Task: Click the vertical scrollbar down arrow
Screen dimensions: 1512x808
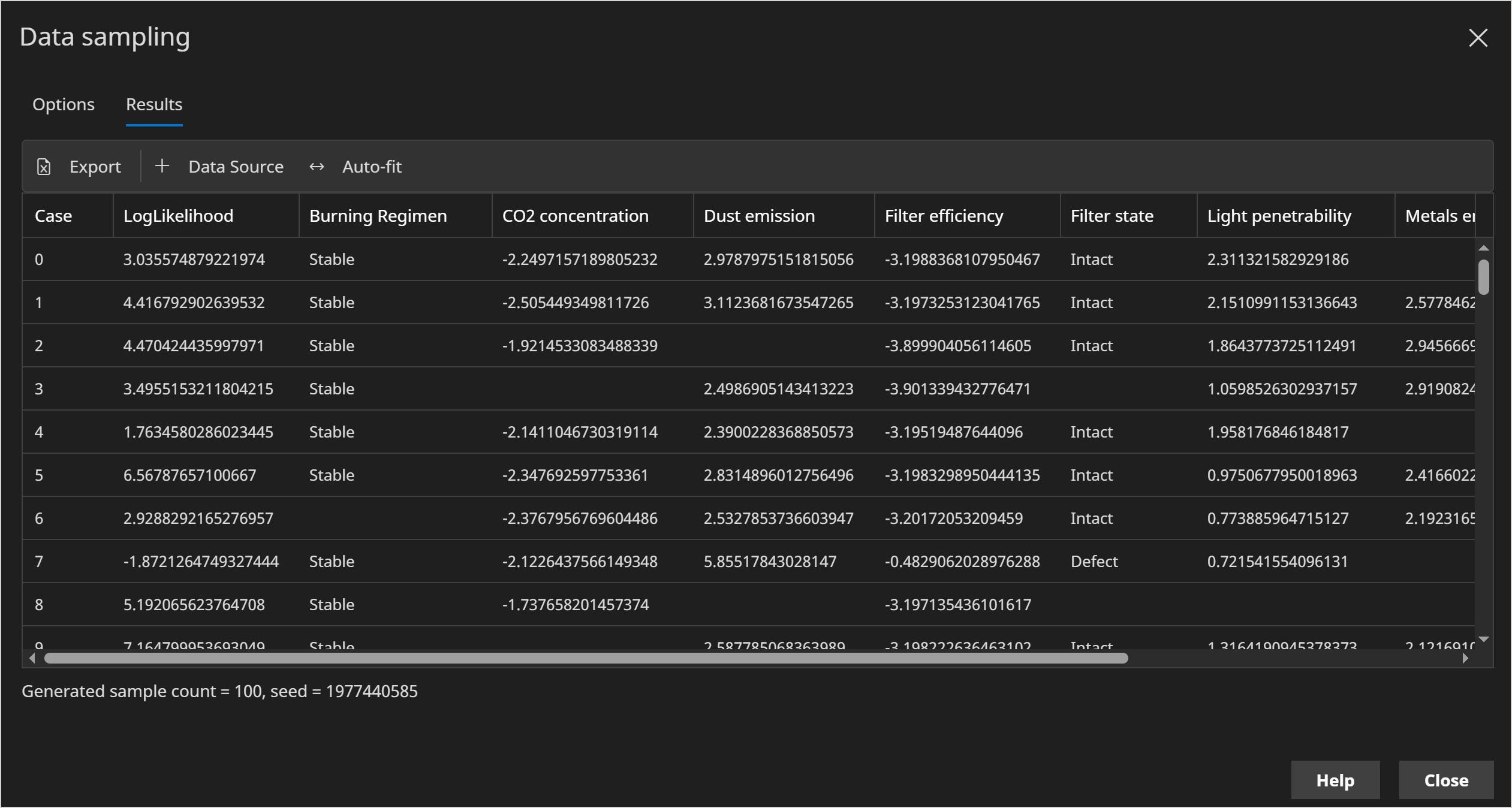Action: tap(1484, 639)
